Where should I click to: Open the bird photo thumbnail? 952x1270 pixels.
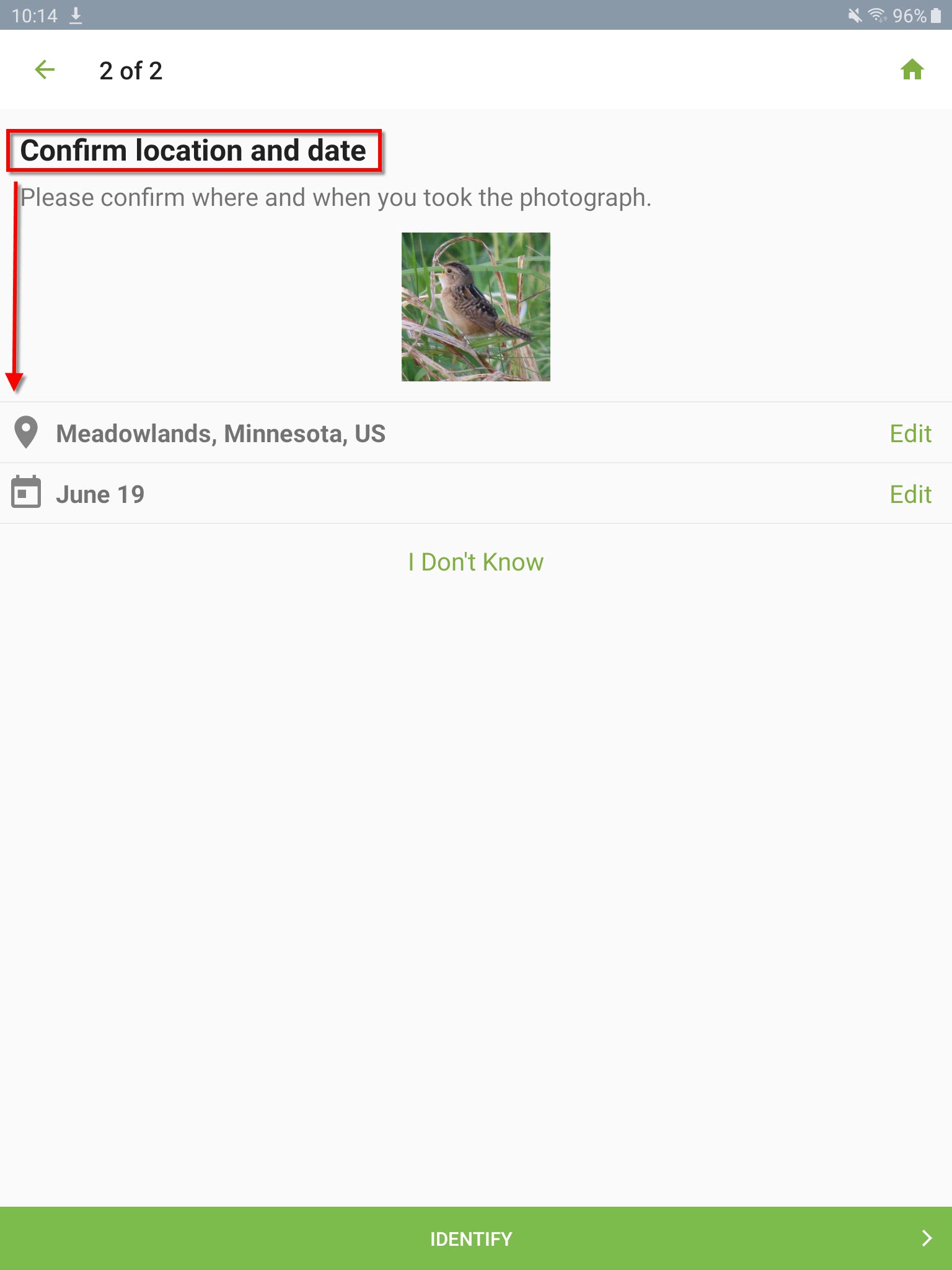point(476,307)
